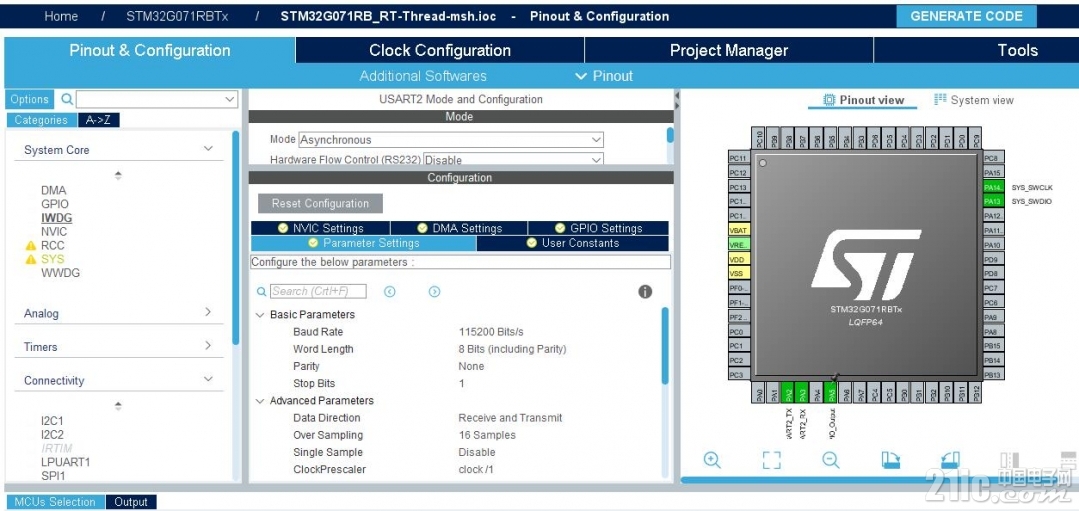This screenshot has height=511, width=1079.
Task: Click the categories panel vertical scrollbar
Action: point(236,237)
